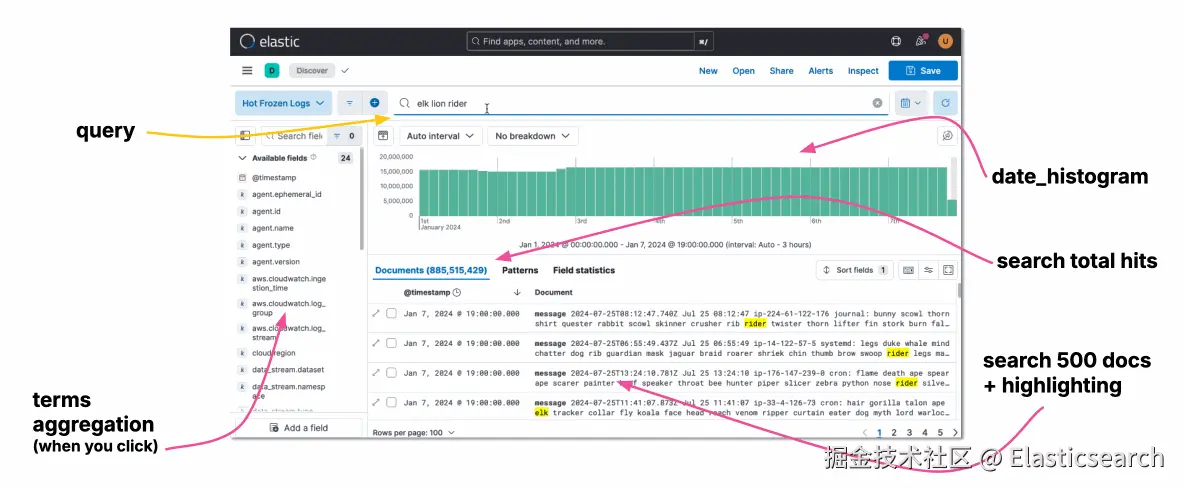
Task: Focus the query bar containing elk lion rider
Action: click(640, 103)
